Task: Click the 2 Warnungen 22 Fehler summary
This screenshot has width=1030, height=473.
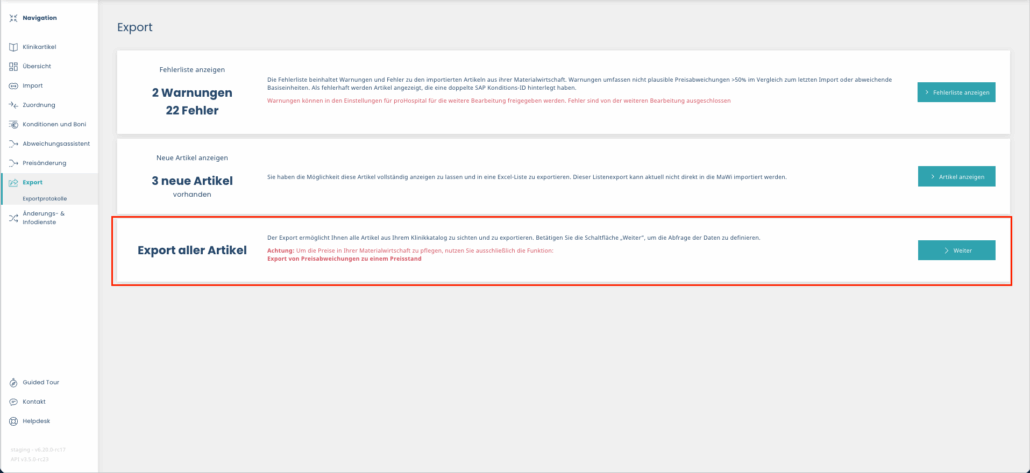Action: pos(191,101)
